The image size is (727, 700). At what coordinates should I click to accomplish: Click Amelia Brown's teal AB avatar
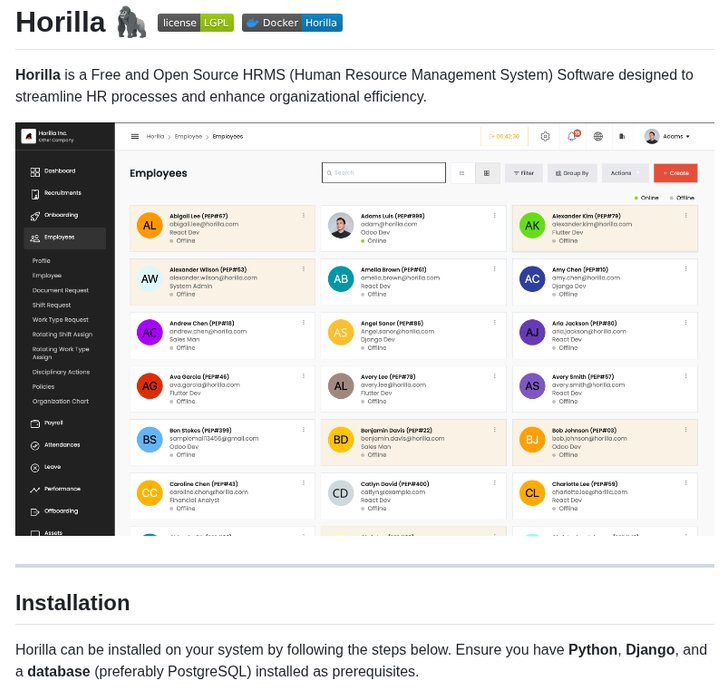341,279
